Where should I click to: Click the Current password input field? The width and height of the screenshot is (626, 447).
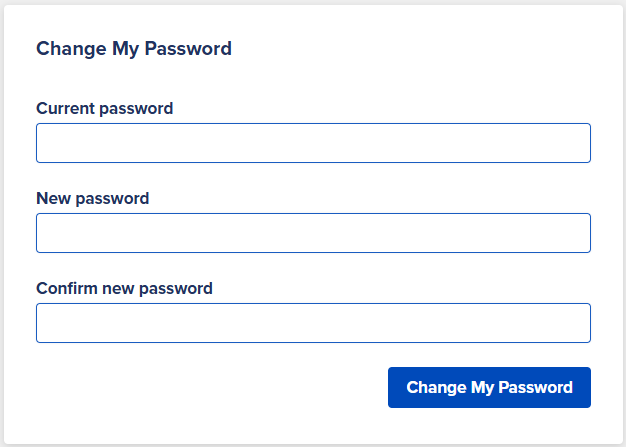[x=313, y=143]
